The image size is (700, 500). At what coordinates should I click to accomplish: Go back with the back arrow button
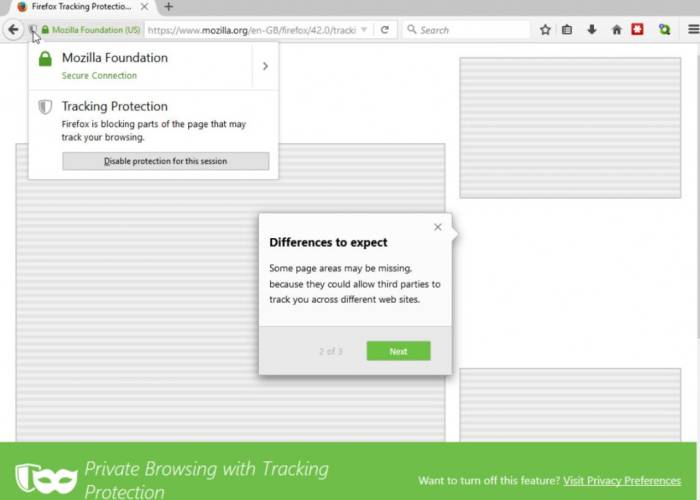(13, 30)
